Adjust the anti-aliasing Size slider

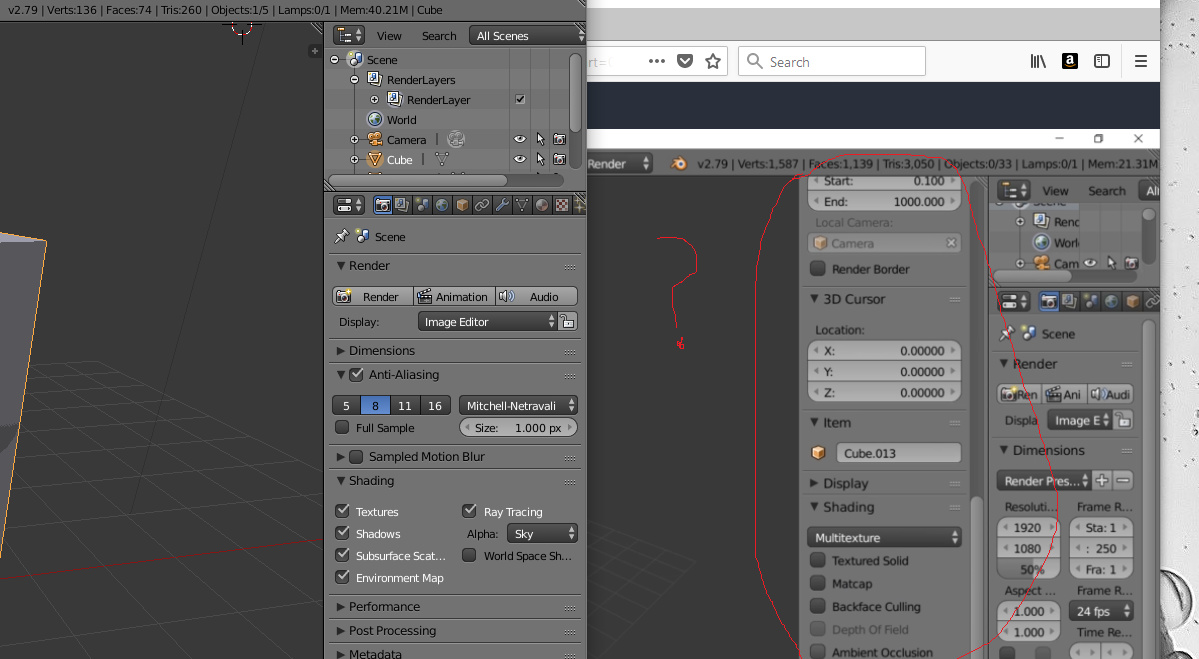[518, 427]
